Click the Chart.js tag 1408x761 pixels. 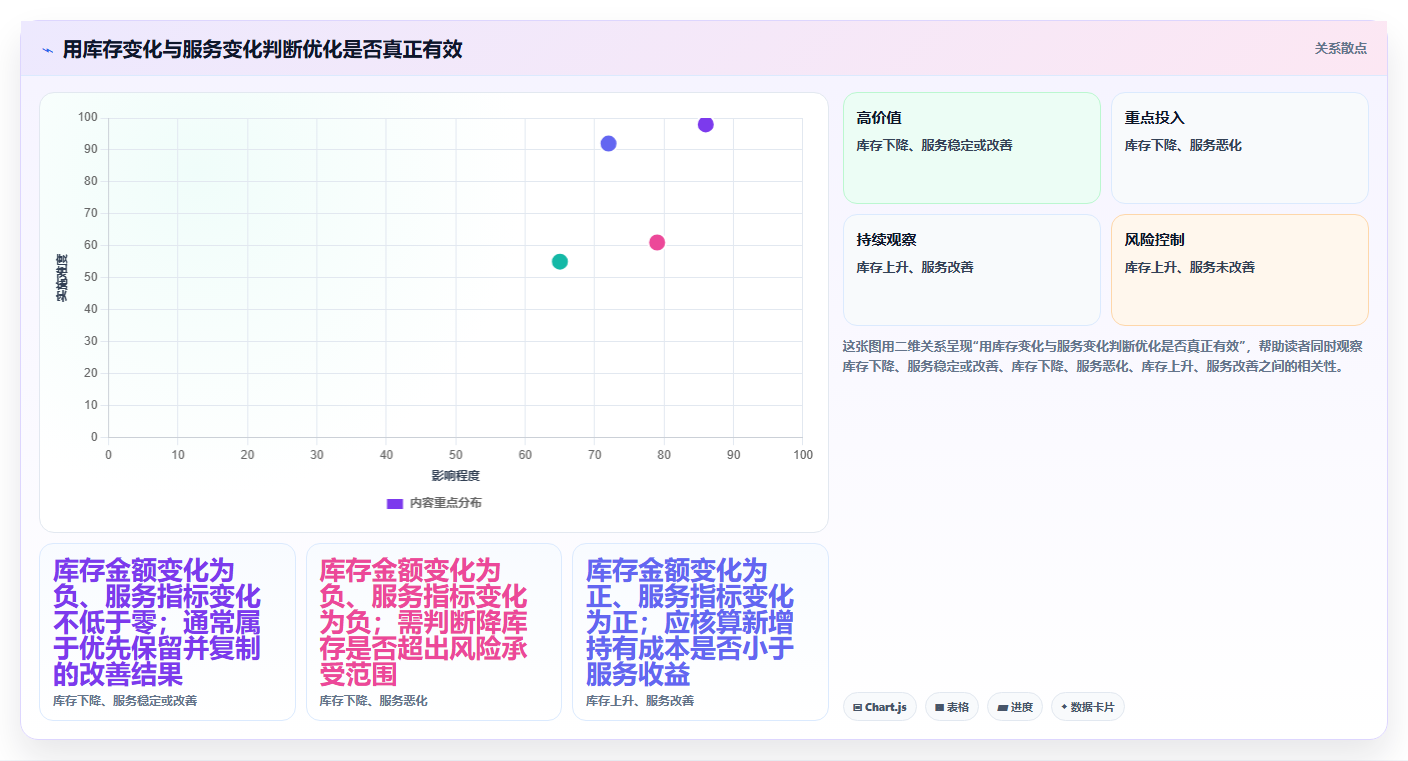[880, 707]
